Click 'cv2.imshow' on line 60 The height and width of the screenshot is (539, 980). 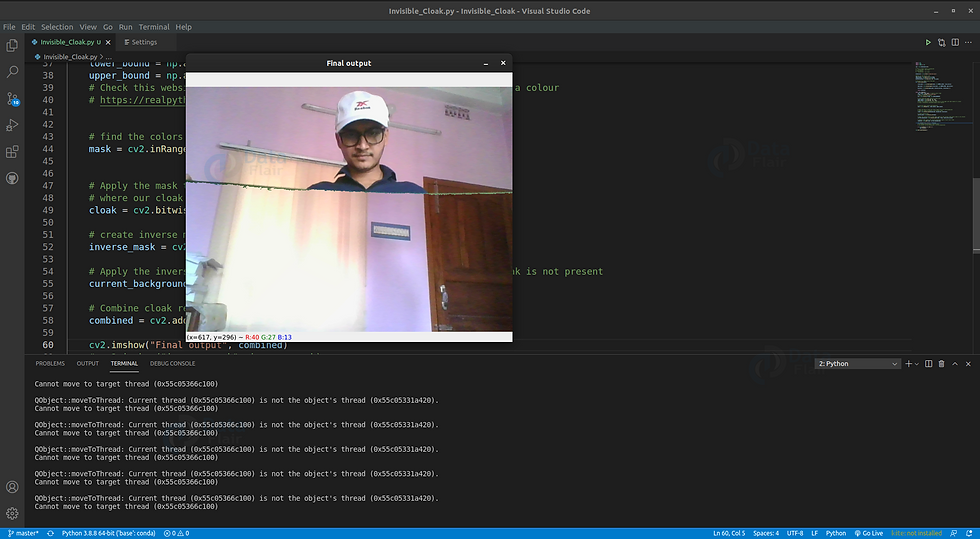coord(116,345)
